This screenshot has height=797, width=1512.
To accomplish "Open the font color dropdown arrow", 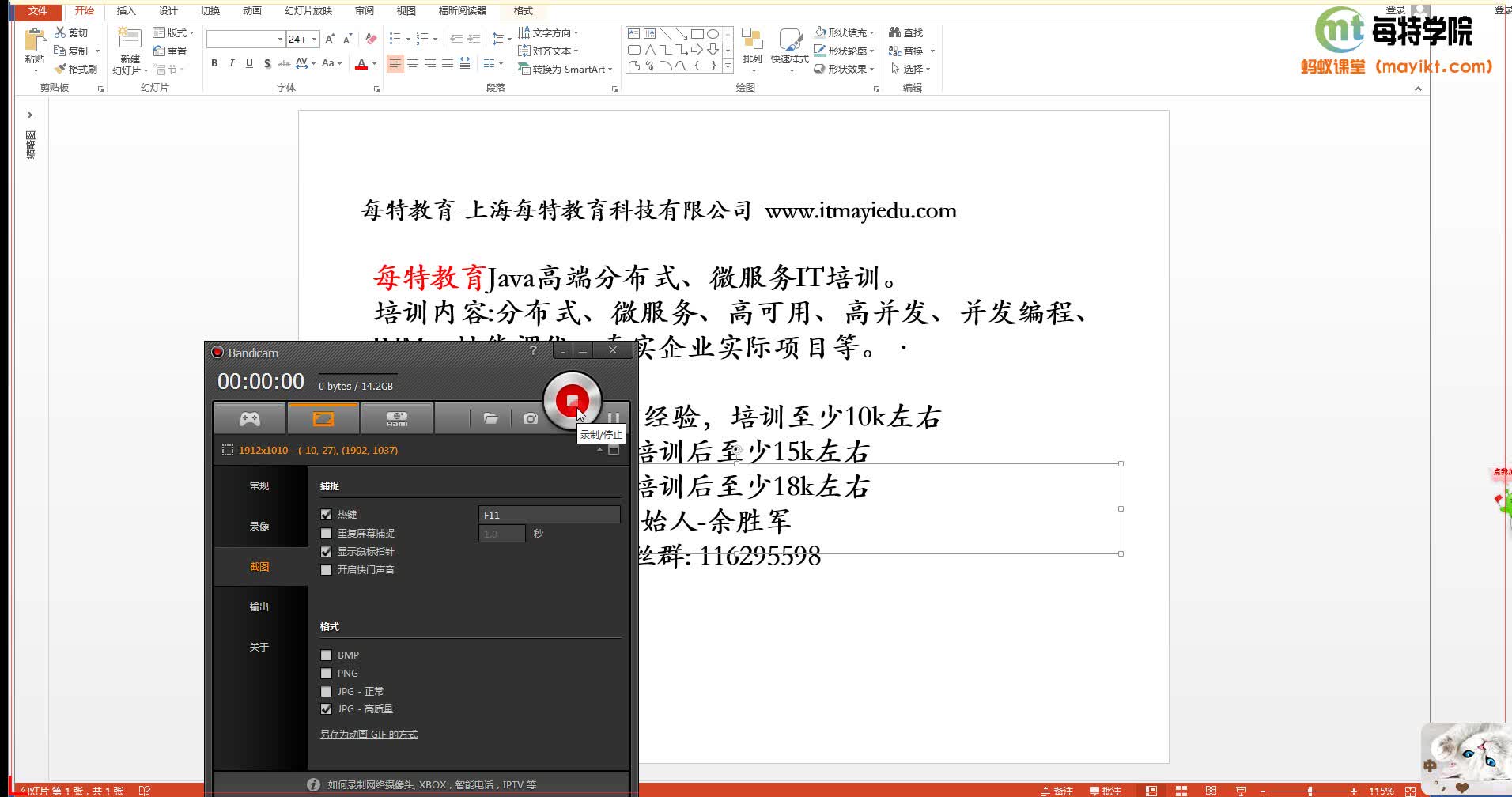I will pyautogui.click(x=374, y=63).
